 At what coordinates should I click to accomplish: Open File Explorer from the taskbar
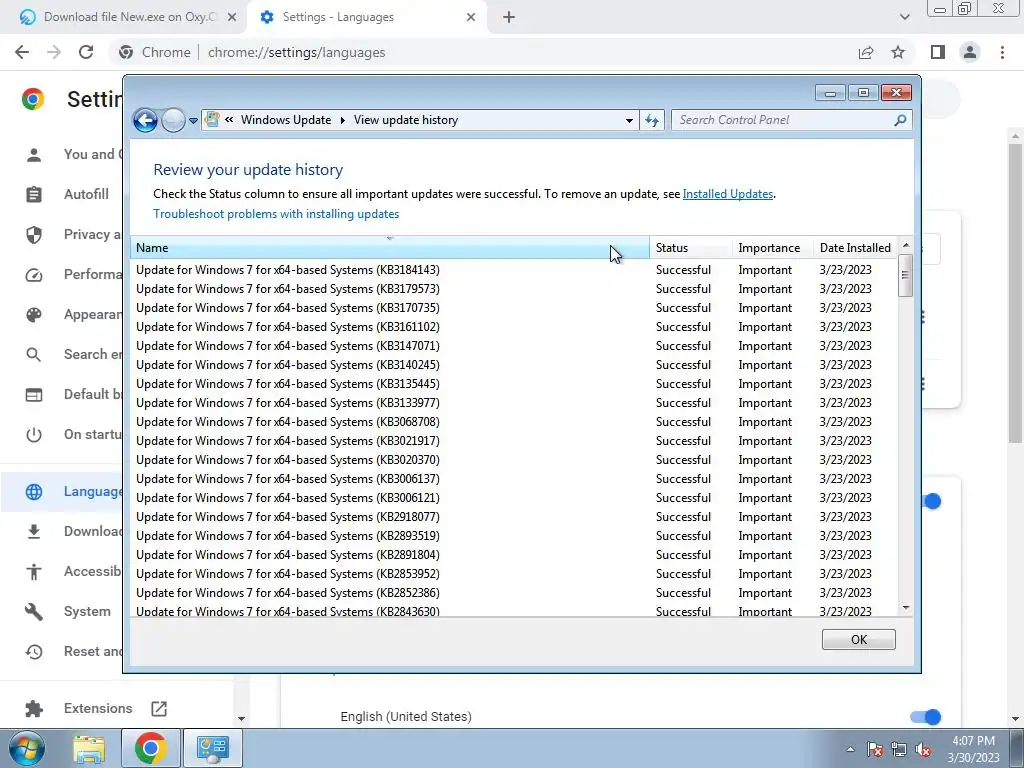point(89,748)
